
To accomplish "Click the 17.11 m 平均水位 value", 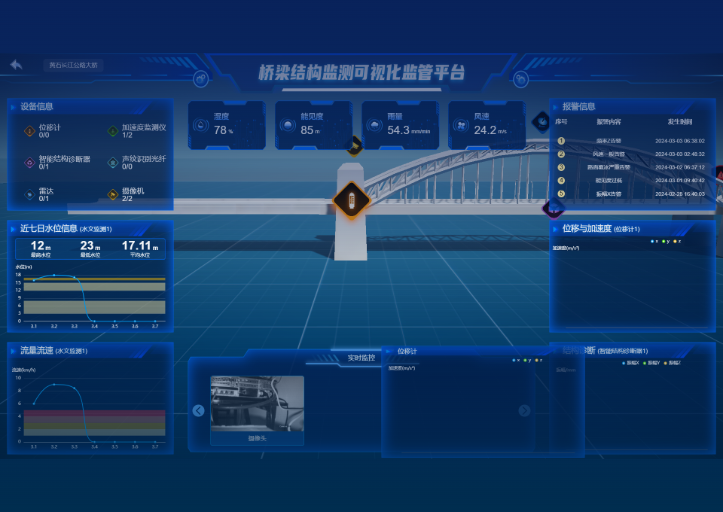I will pos(140,245).
